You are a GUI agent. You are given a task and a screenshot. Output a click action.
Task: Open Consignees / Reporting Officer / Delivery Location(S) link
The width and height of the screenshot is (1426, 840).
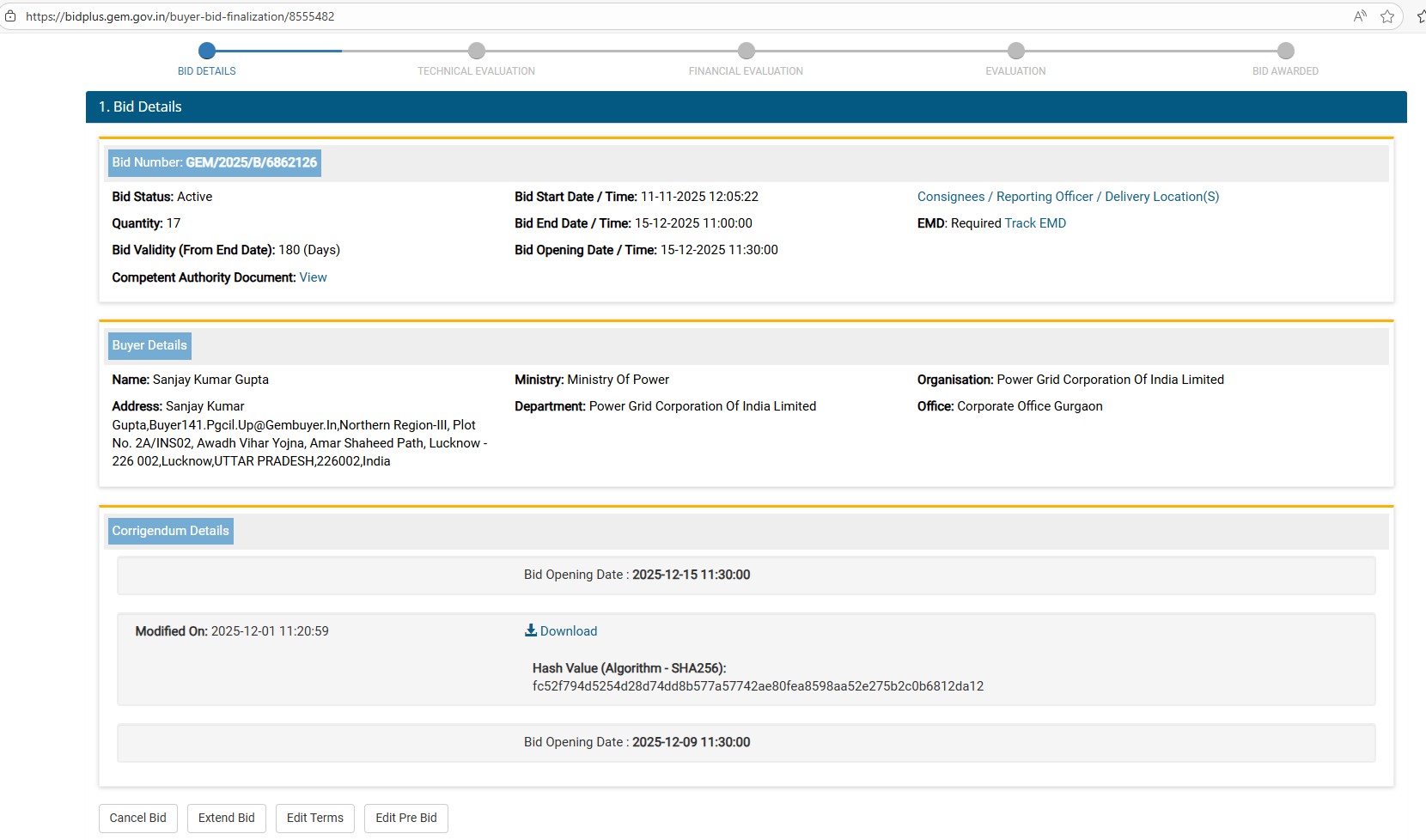click(x=1068, y=197)
